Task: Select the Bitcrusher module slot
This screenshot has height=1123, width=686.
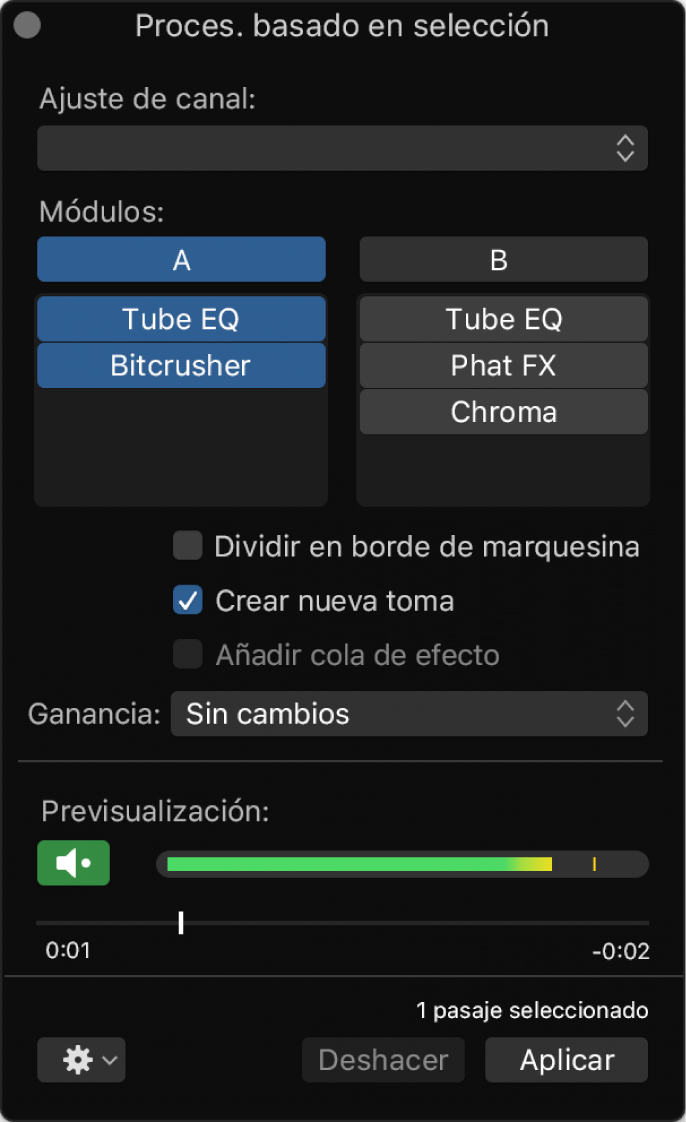Action: click(x=181, y=365)
